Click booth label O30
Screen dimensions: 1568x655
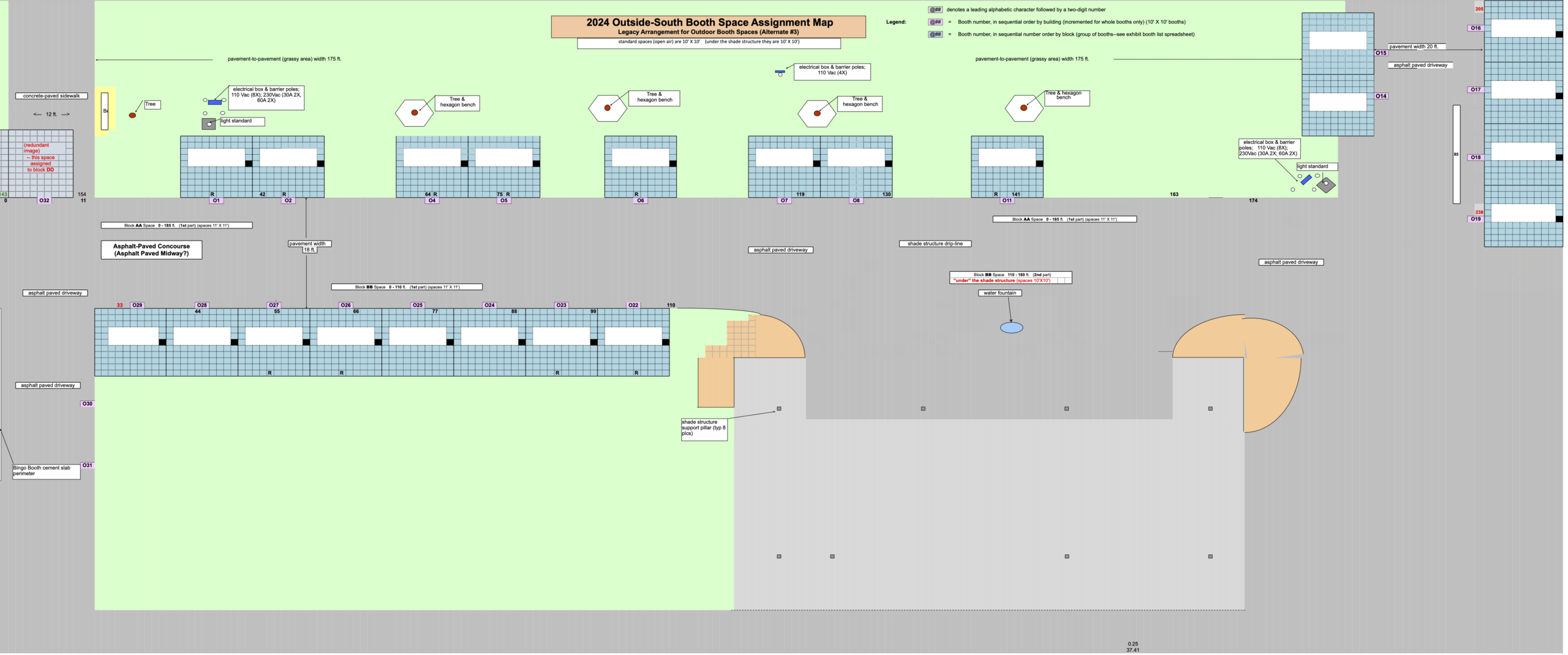tap(88, 404)
